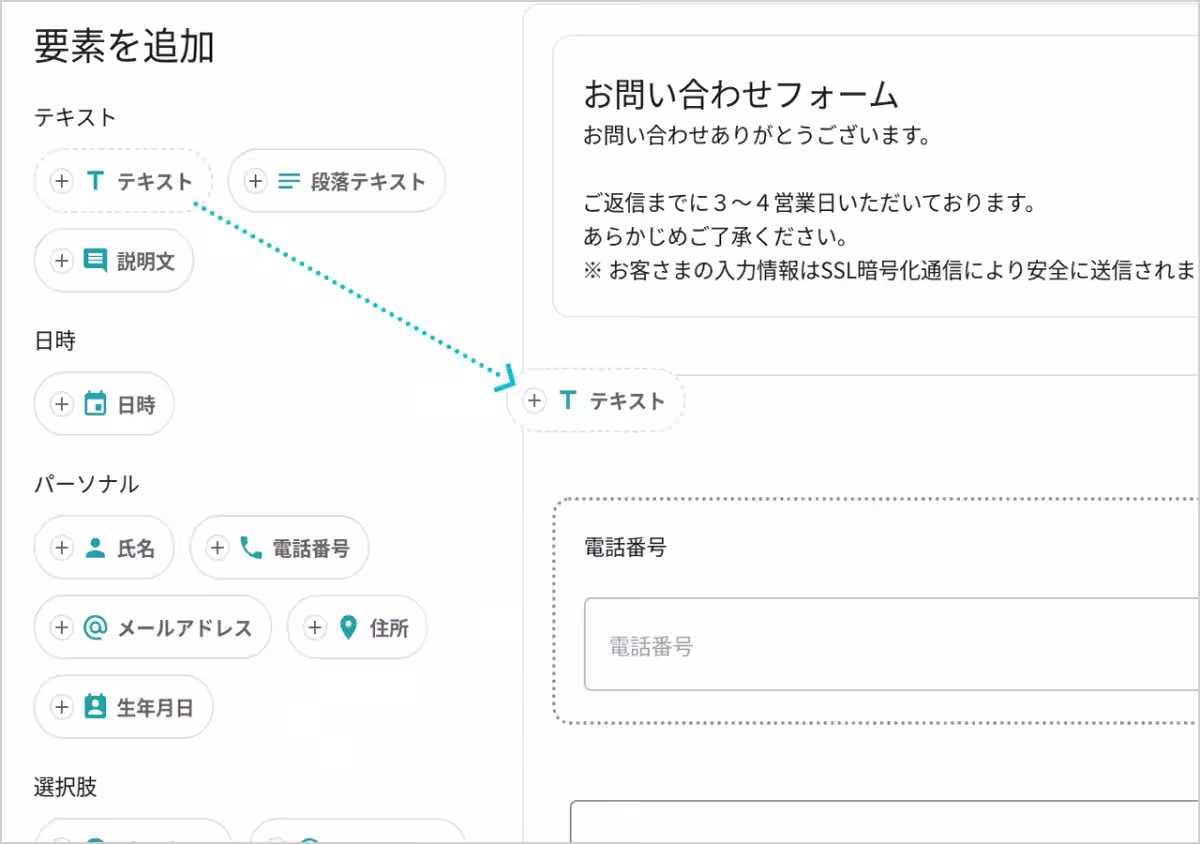The width and height of the screenshot is (1200, 844).
Task: Add a 段落テキスト element to the form
Action: pos(337,181)
